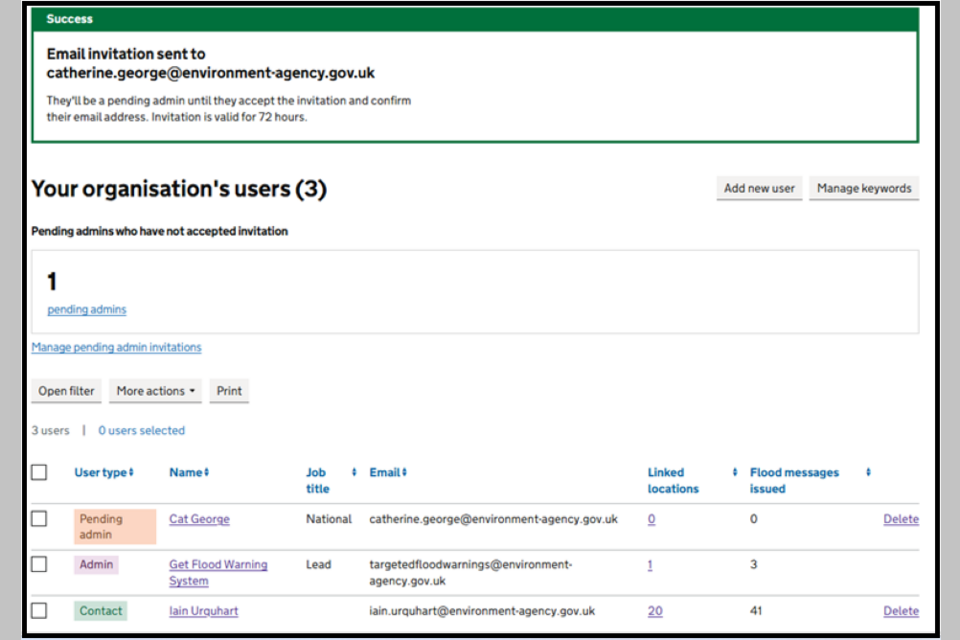Sort table by Name column
The height and width of the screenshot is (640, 960).
point(189,472)
